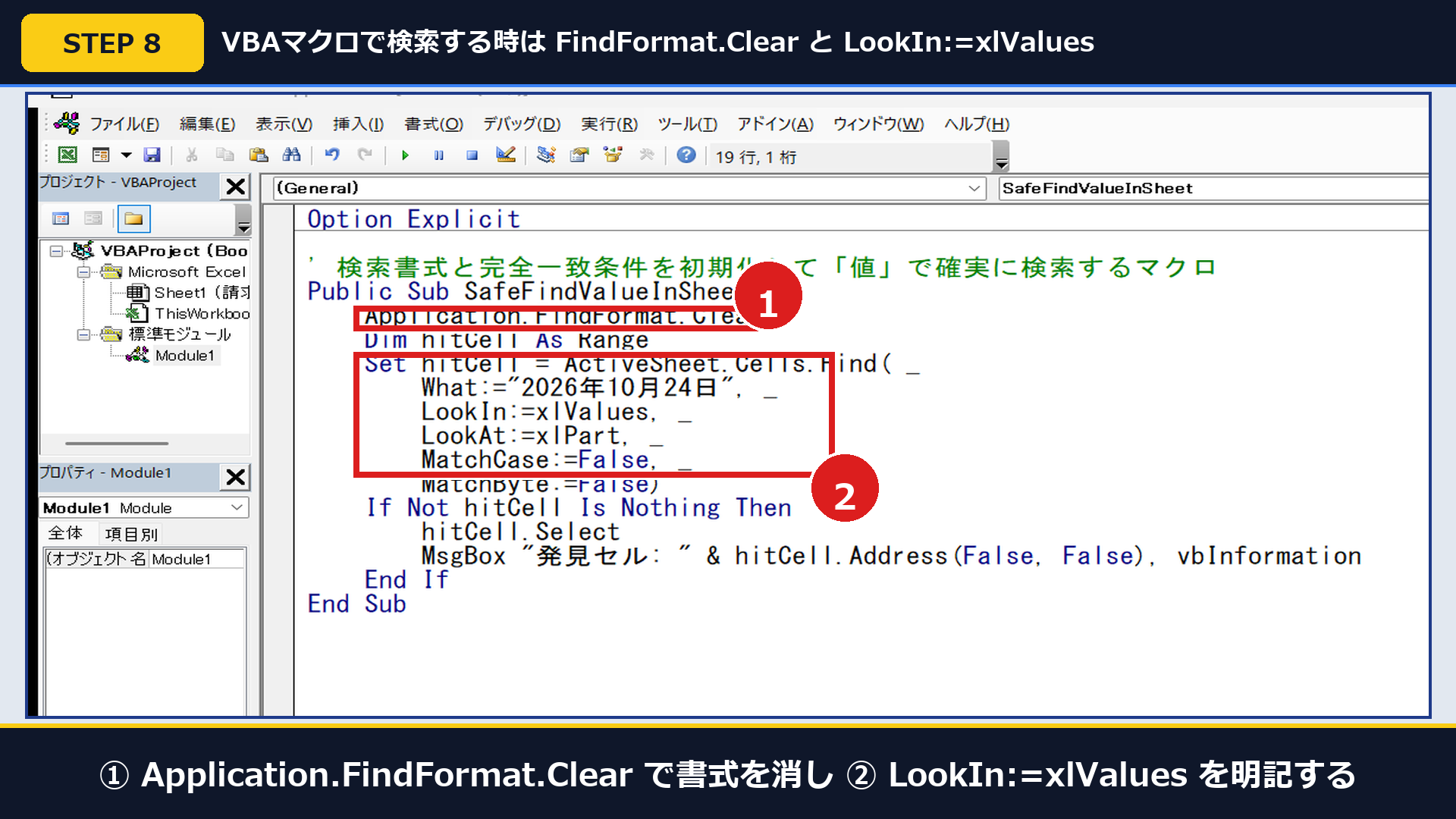Select 標準モジュール folder label
Image resolution: width=1456 pixels, height=819 pixels.
(x=180, y=334)
